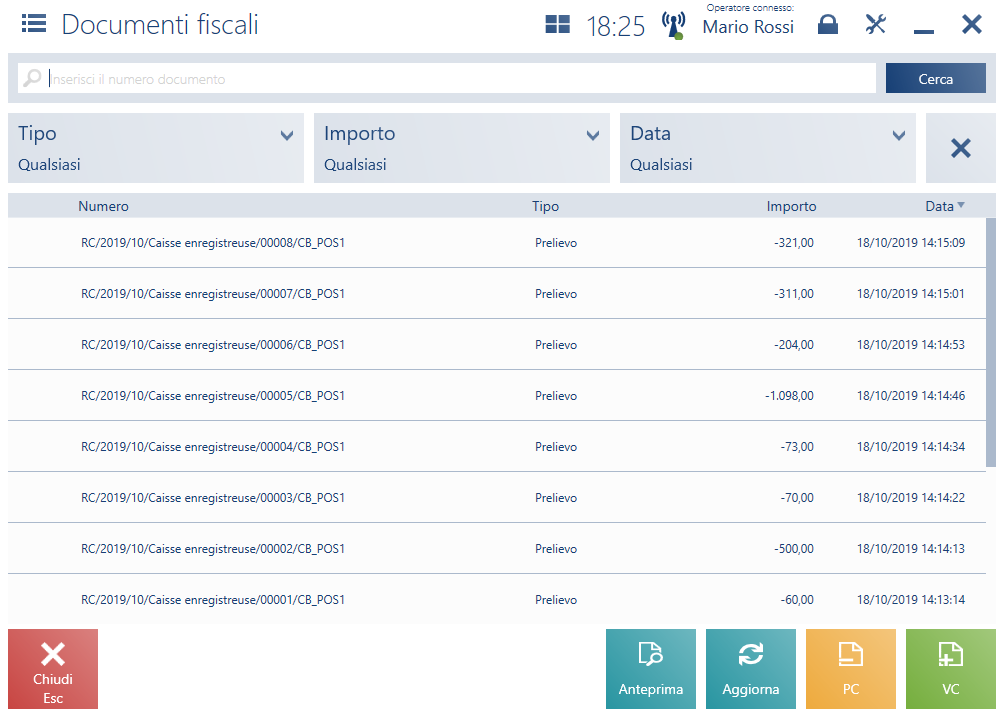1004x714 pixels.
Task: Sort by the Importo column header
Action: (791, 206)
